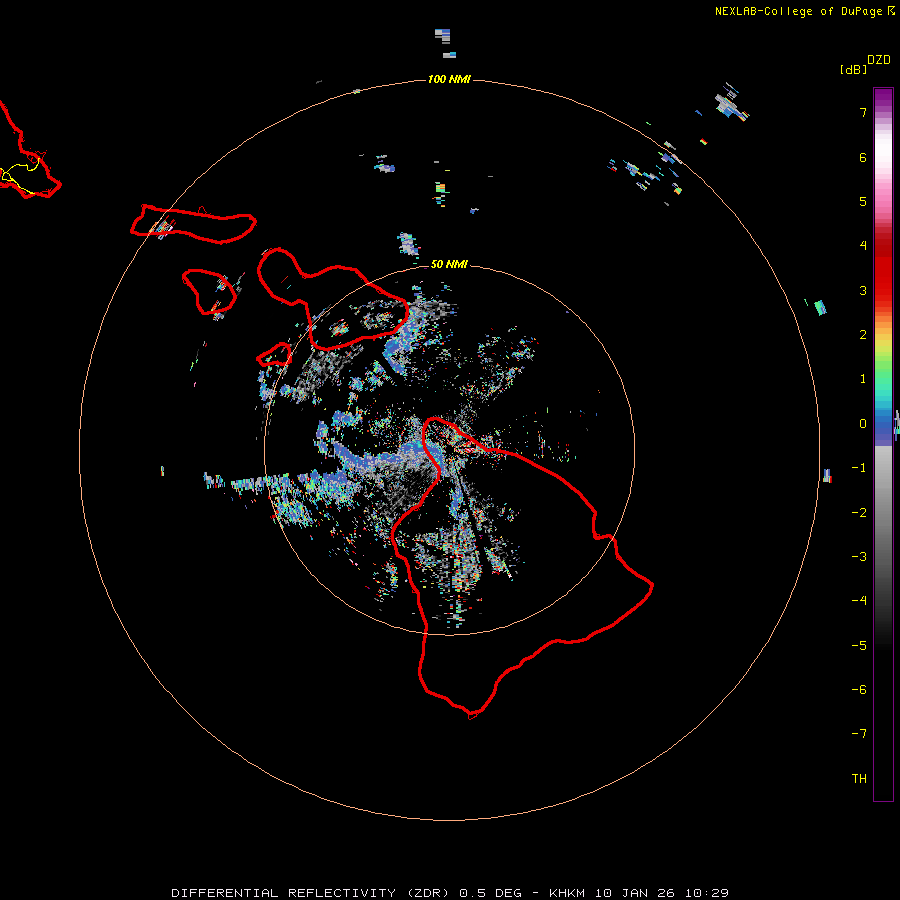
Task: Click the -3 value on the color scale
Action: point(859,557)
